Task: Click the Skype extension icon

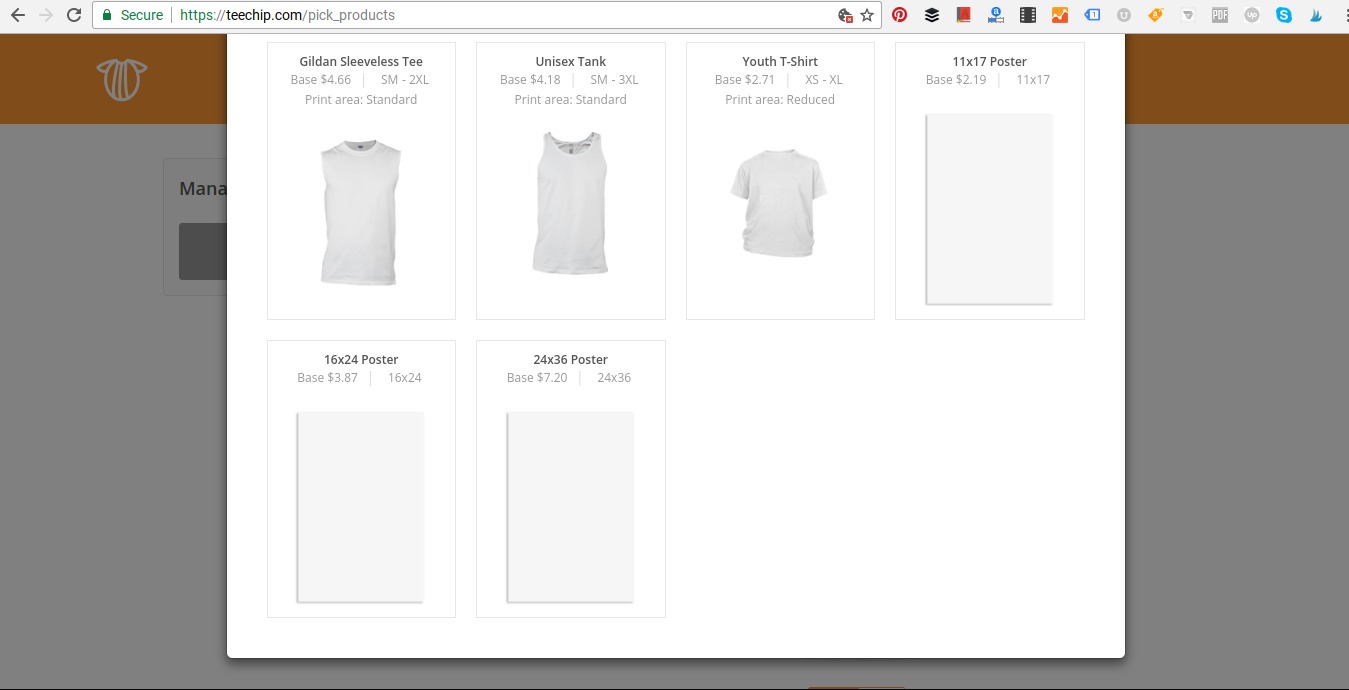Action: tap(1283, 15)
